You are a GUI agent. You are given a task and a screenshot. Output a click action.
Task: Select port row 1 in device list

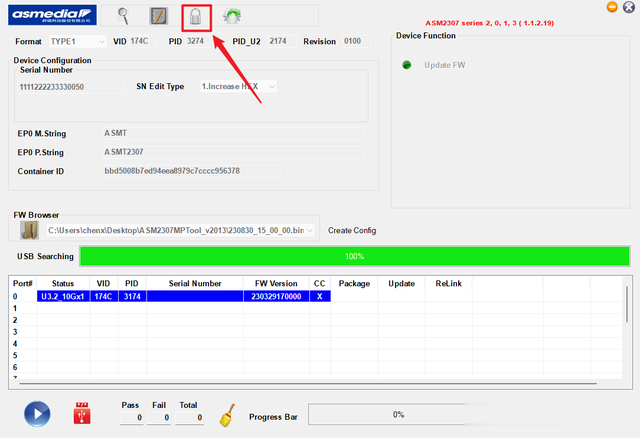coord(316,308)
